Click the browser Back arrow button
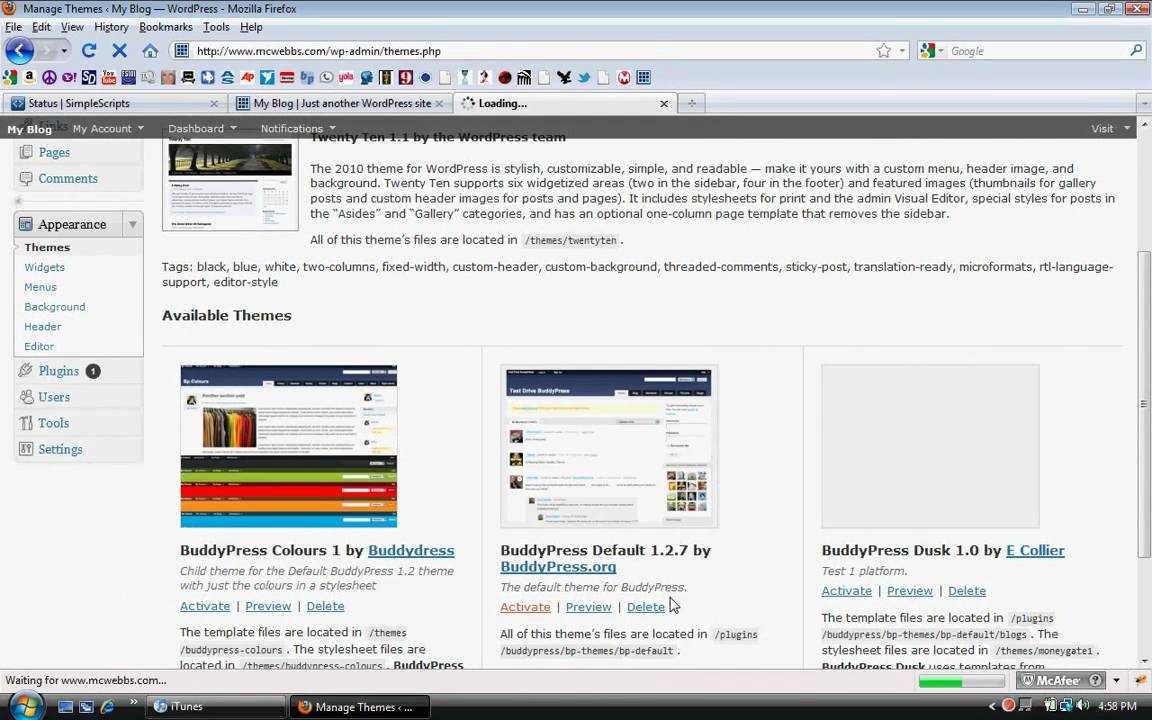Viewport: 1152px width, 720px height. tap(19, 51)
